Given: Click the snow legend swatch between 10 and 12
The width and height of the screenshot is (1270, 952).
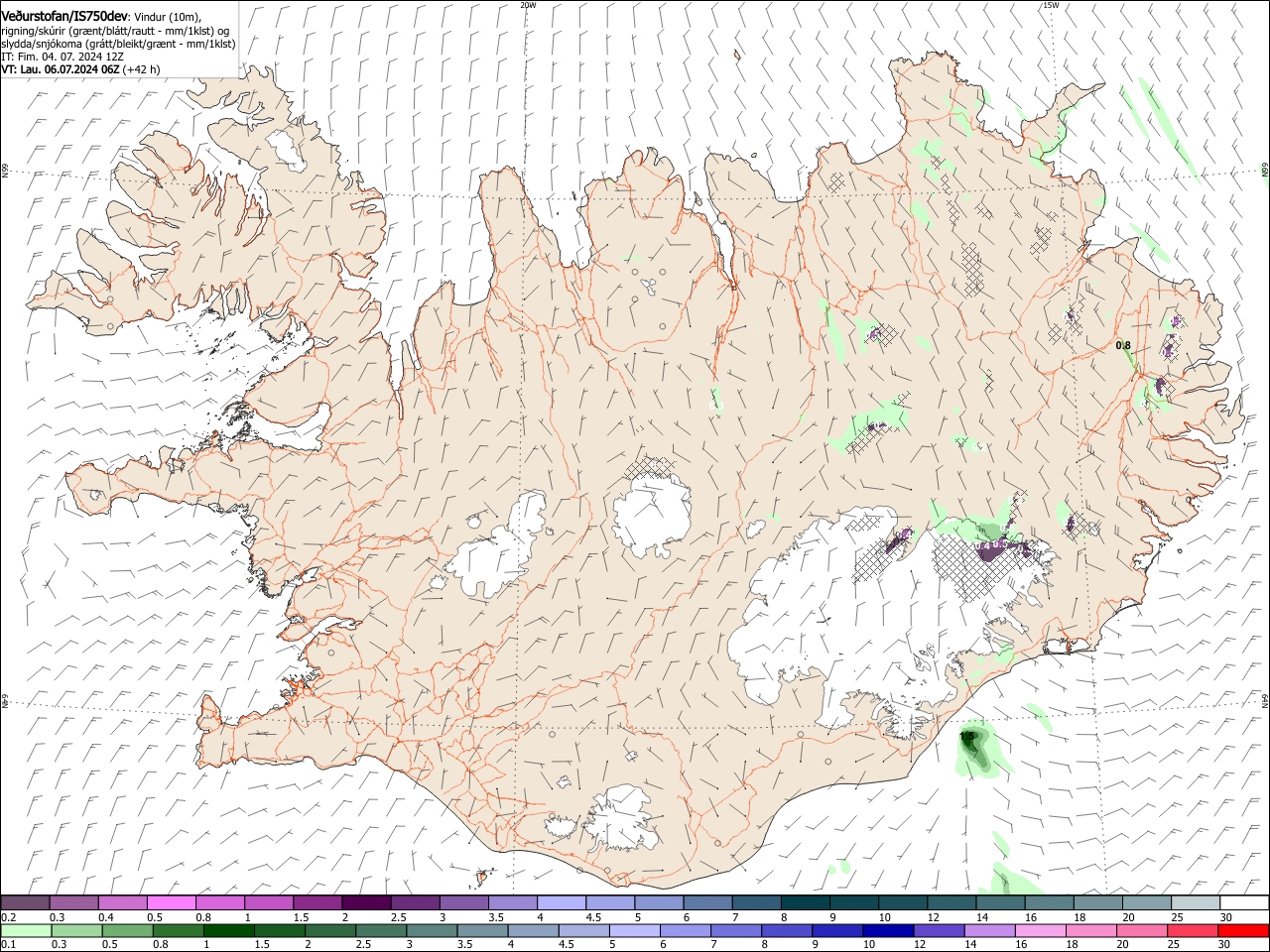Looking at the screenshot, I should coord(902,902).
